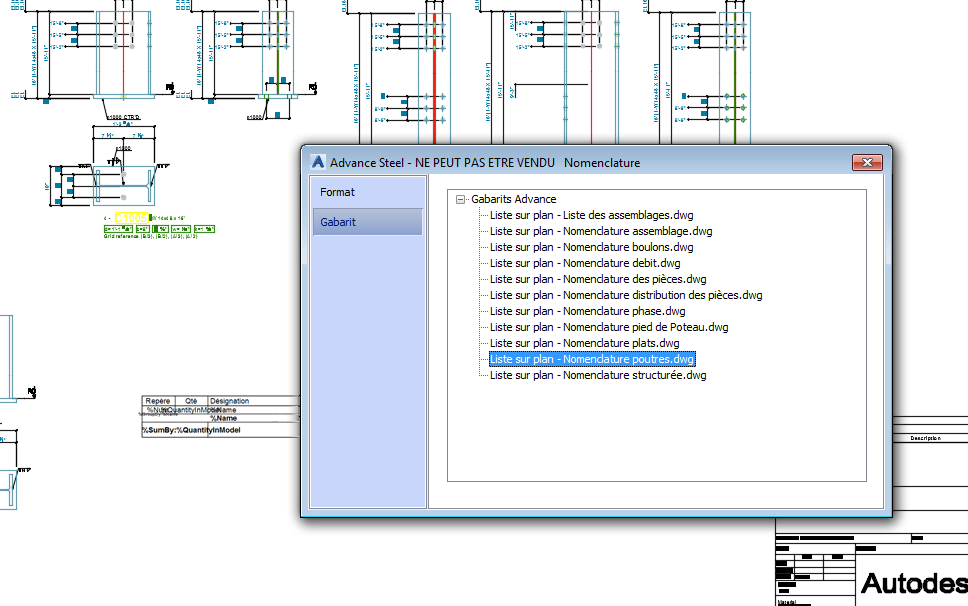Click the Description header in the drawing title block
The image size is (968, 606).
(925, 438)
